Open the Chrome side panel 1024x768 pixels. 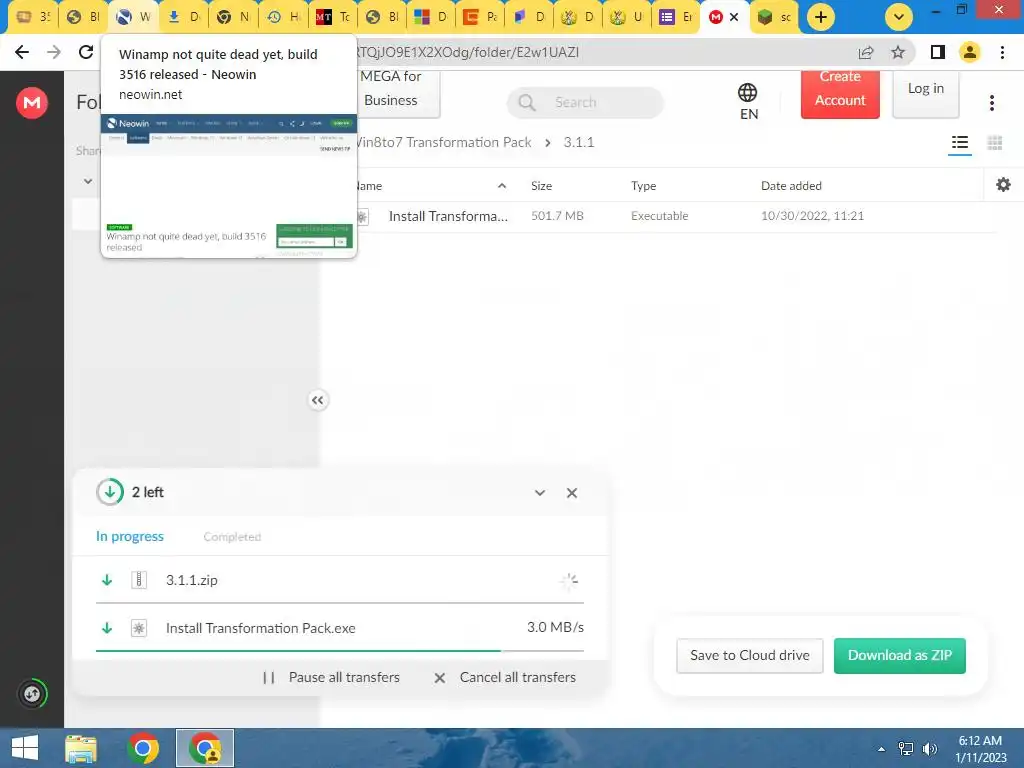tap(937, 52)
